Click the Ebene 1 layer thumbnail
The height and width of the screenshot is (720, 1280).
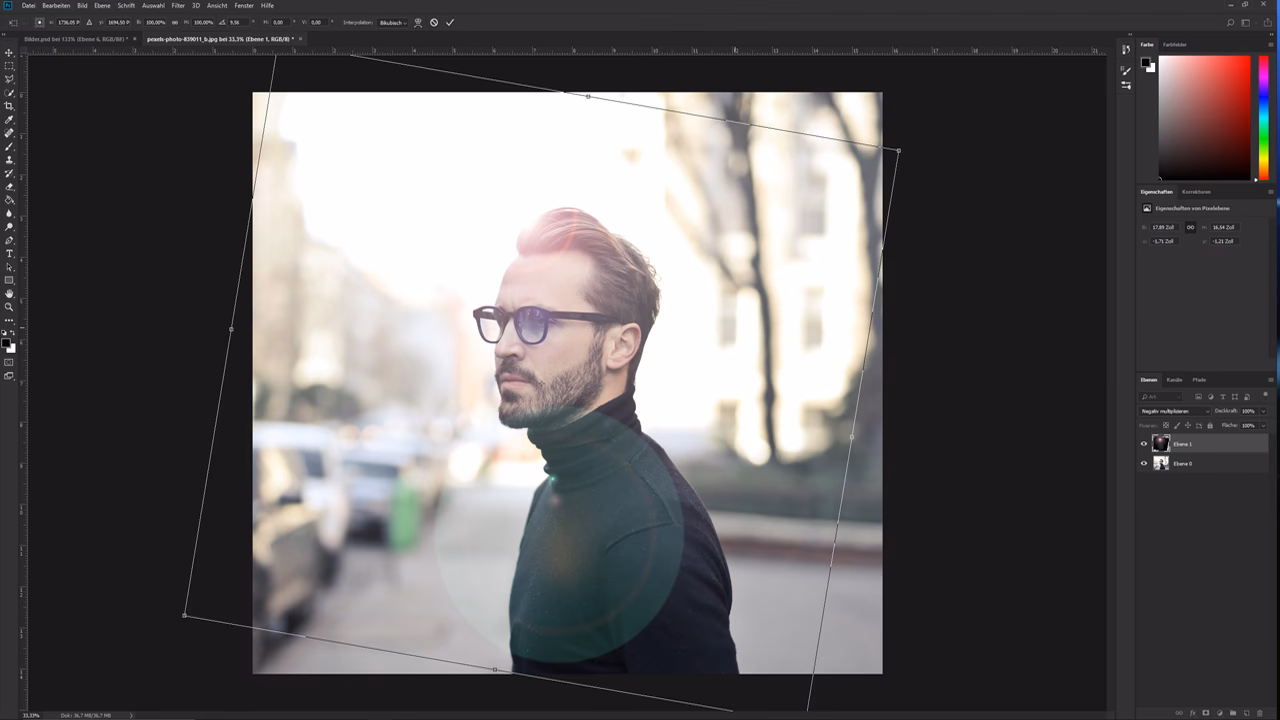coord(1161,443)
